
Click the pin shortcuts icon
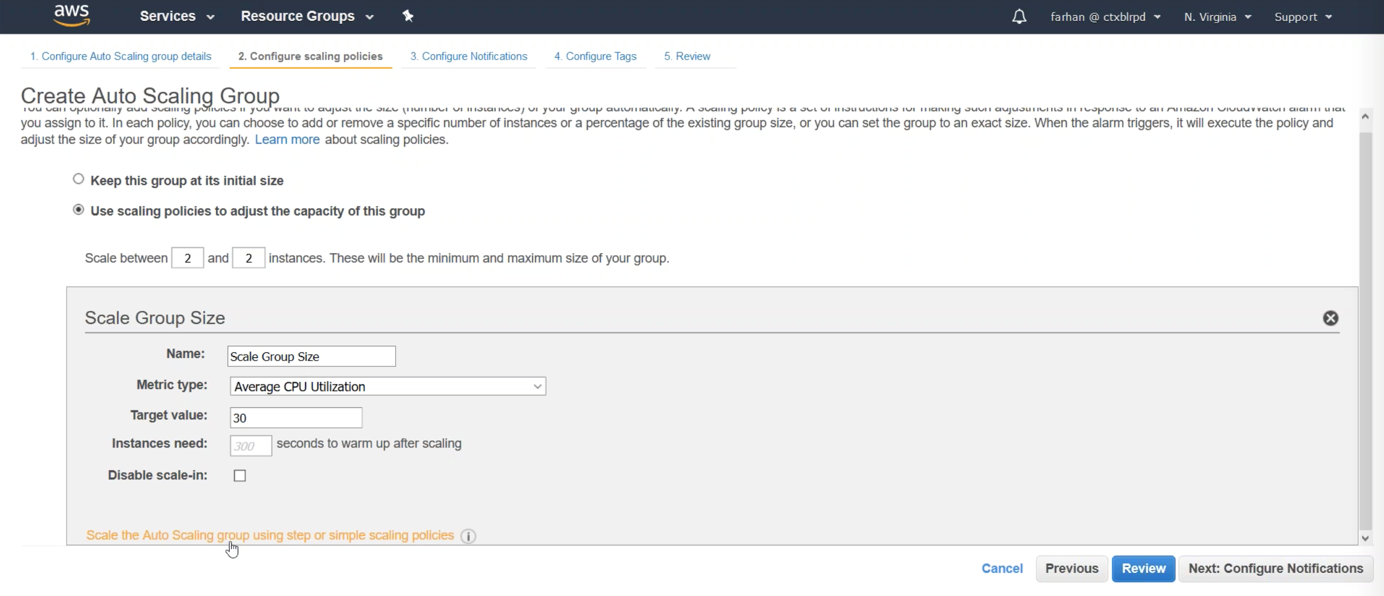pyautogui.click(x=408, y=16)
